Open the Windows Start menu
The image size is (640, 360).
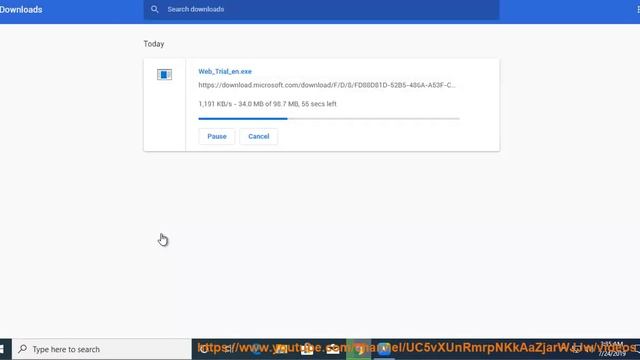[2, 349]
